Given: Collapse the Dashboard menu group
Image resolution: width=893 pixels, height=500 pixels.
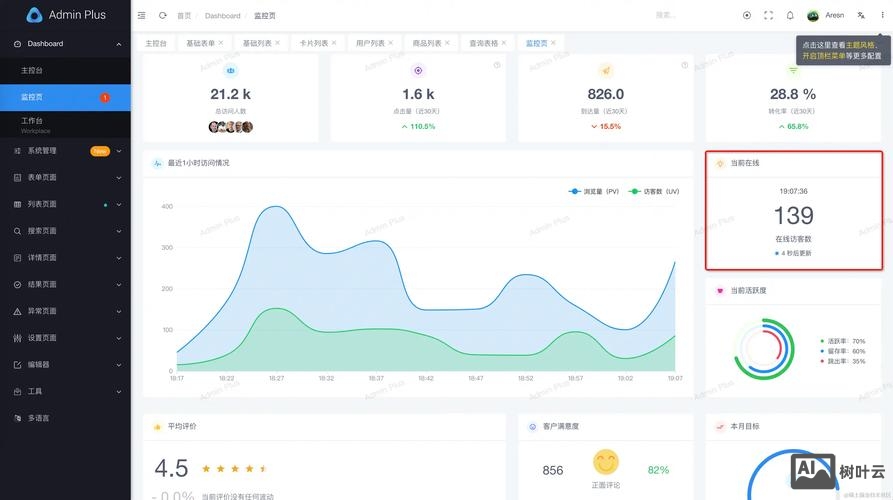Looking at the screenshot, I should click(x=118, y=44).
